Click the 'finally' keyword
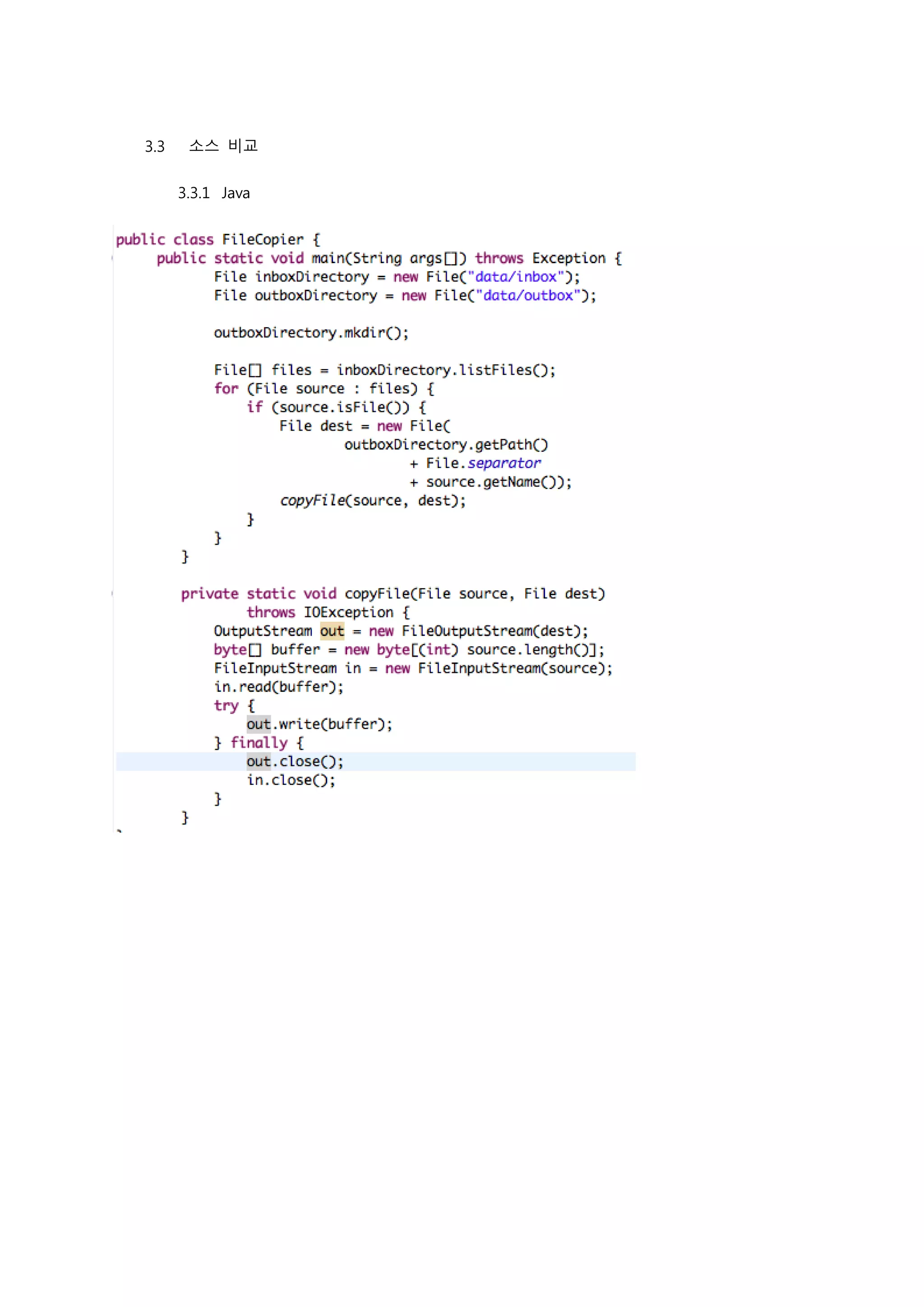Screen dimensions: 924x1307 tap(259, 743)
